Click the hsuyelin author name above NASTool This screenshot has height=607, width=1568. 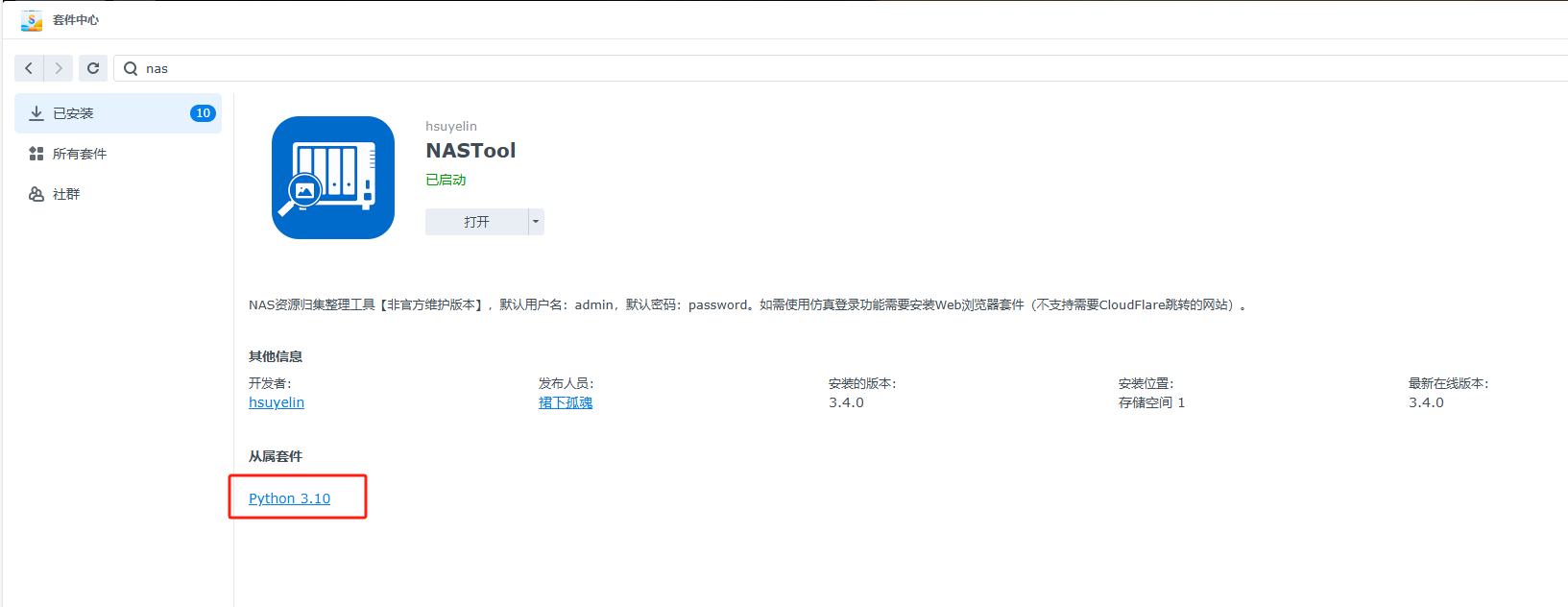(451, 126)
